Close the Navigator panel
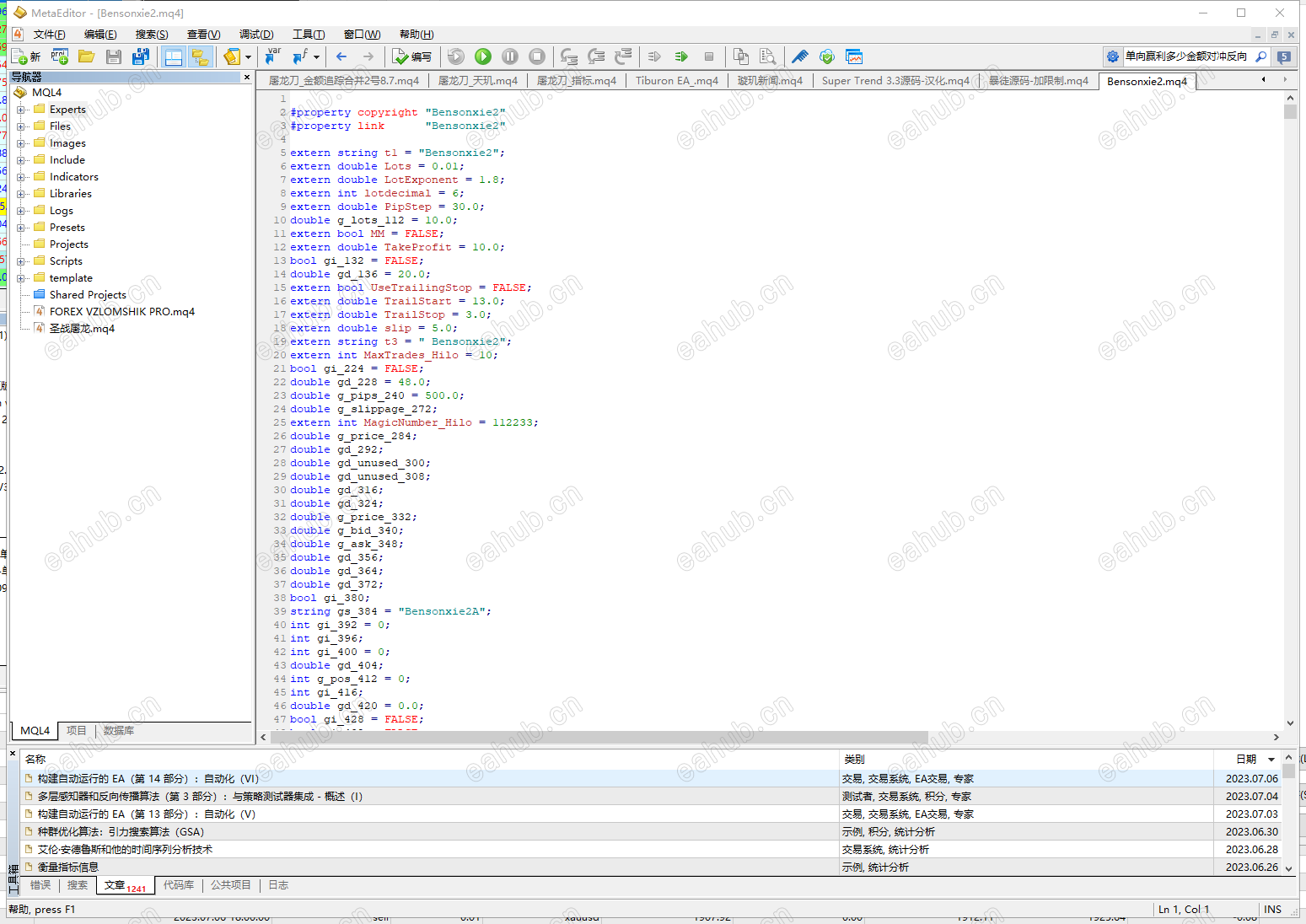The image size is (1306, 924). 247,77
